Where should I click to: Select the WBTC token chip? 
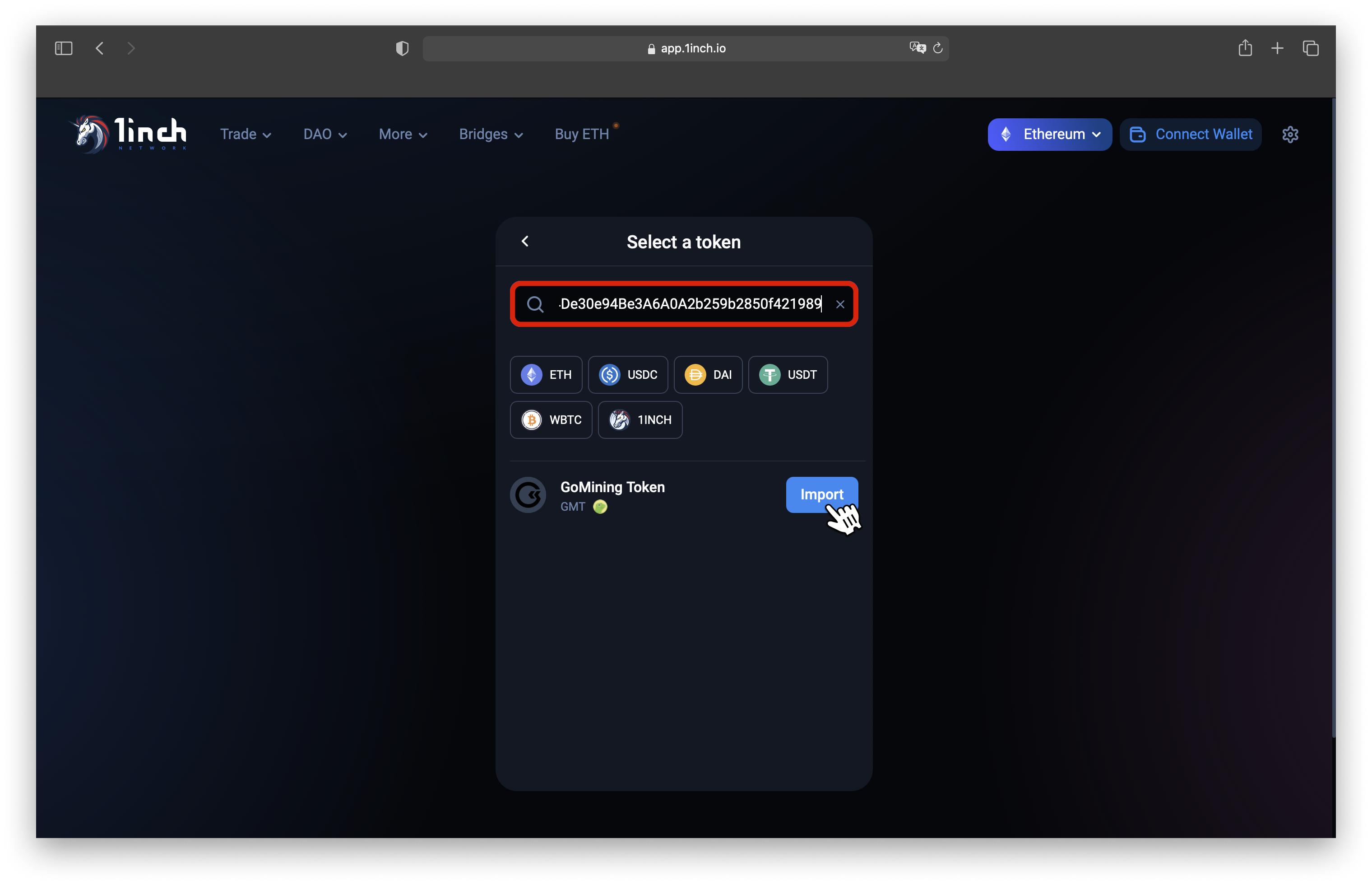pyautogui.click(x=551, y=420)
